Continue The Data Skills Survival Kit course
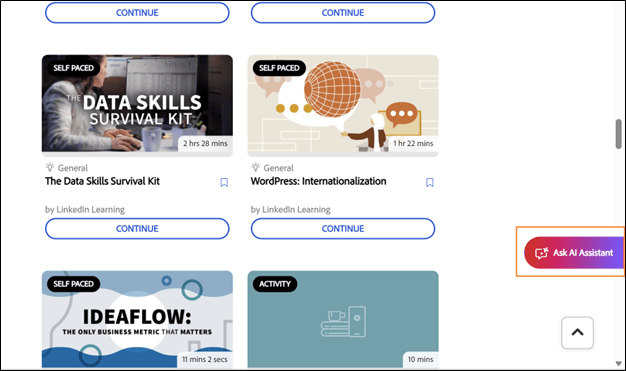626x371 pixels. click(137, 228)
